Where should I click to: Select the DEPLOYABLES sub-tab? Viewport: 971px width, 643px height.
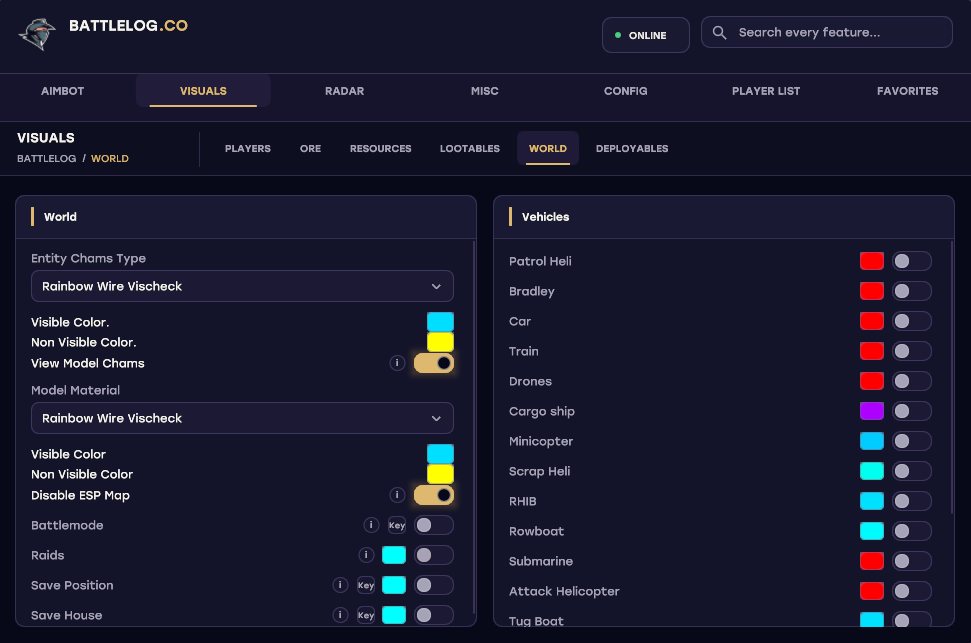point(632,149)
